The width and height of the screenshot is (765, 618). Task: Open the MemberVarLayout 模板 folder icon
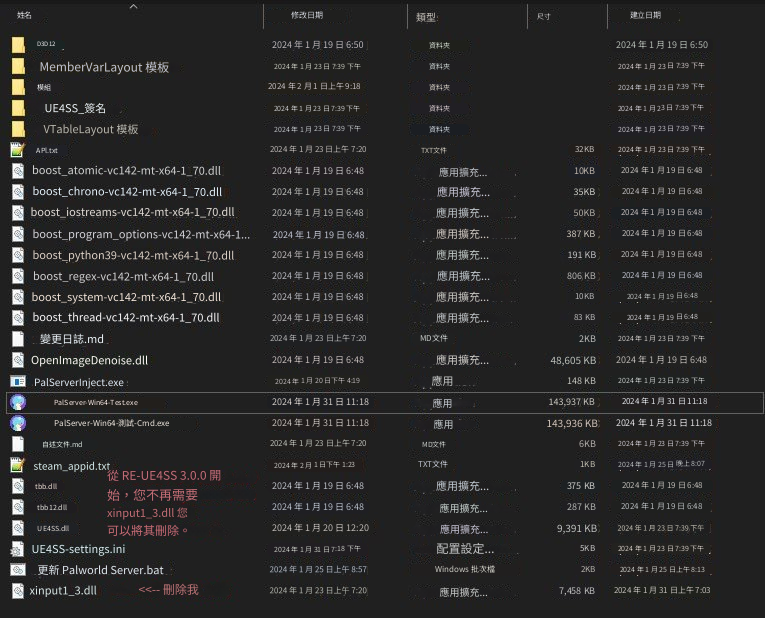[x=18, y=66]
